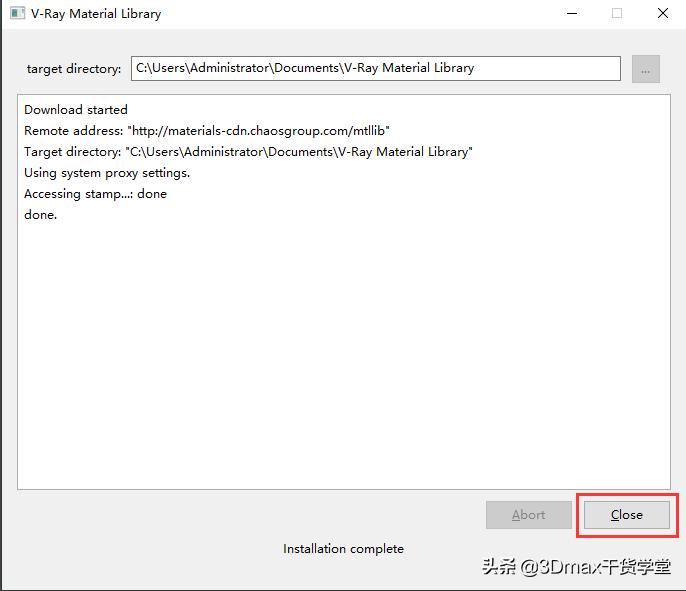Click the "Installation complete" status text
Image resolution: width=686 pixels, height=591 pixels.
343,549
